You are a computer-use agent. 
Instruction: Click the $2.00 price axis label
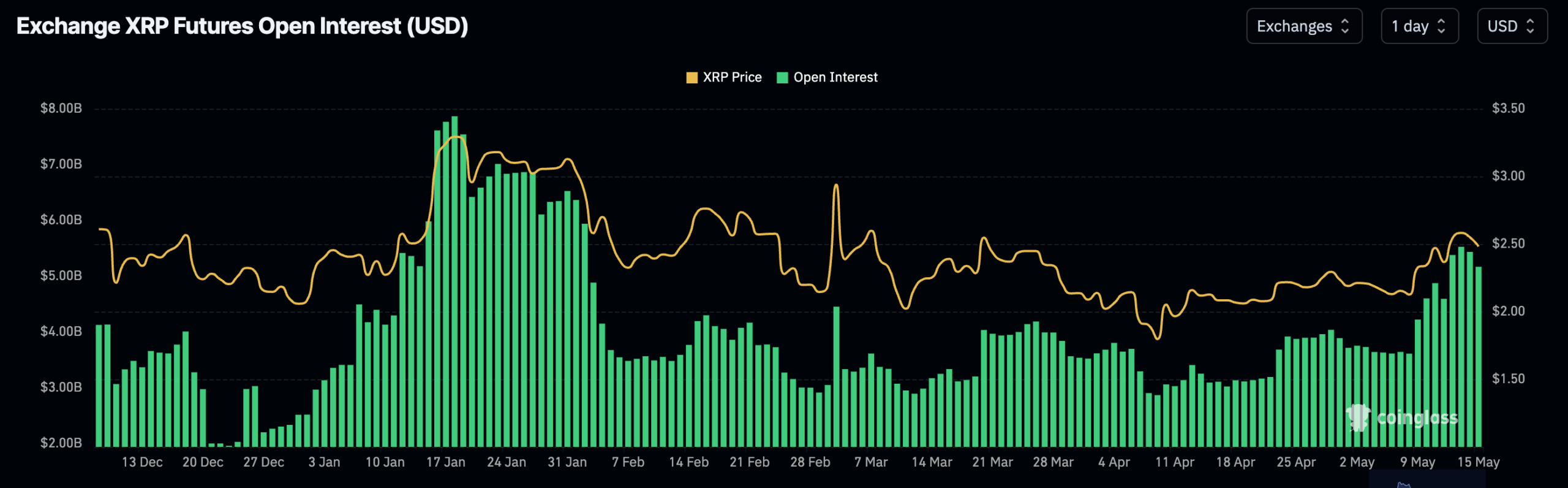point(1509,311)
